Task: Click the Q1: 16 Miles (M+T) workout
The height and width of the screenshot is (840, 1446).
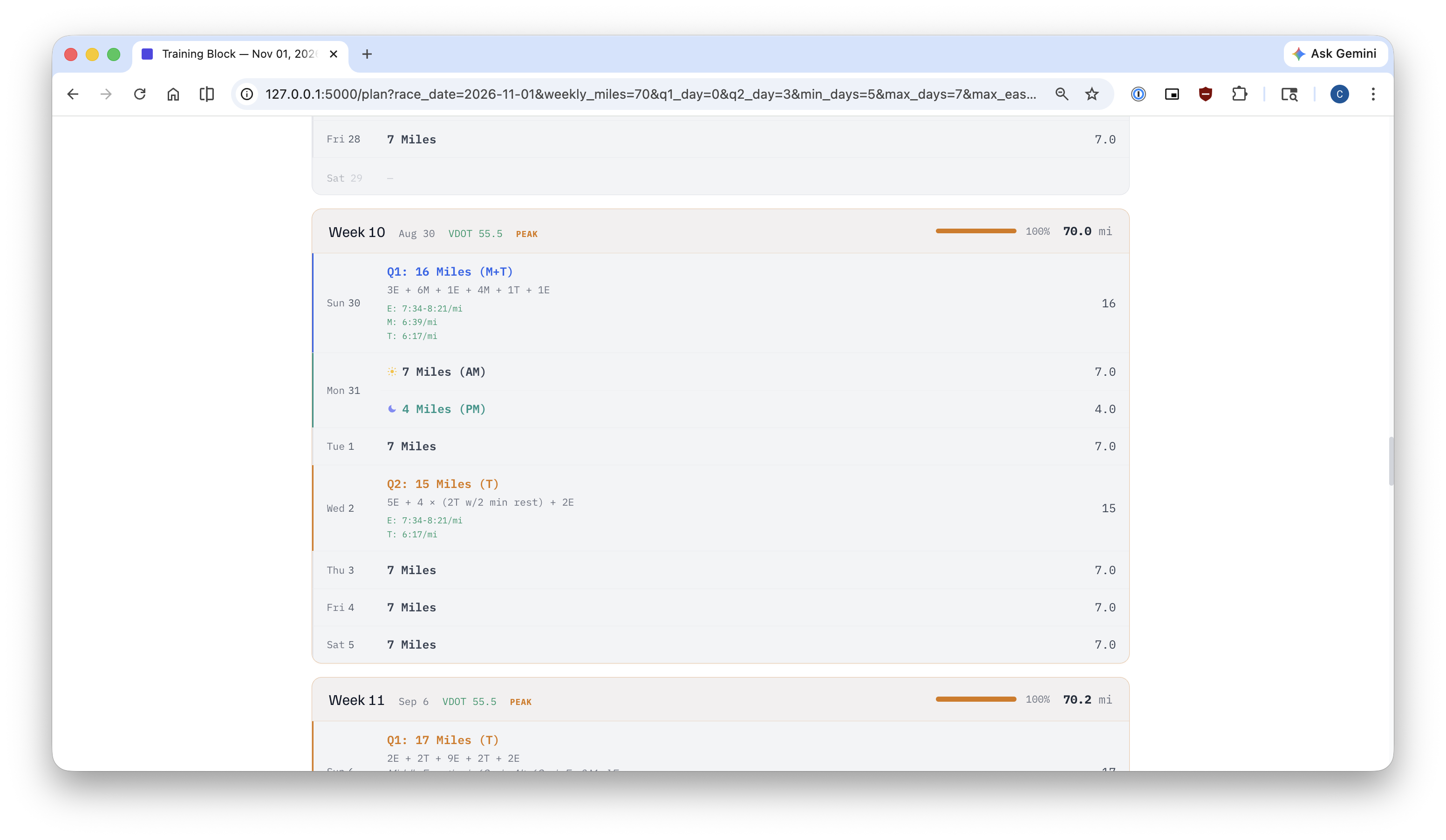Action: point(449,272)
